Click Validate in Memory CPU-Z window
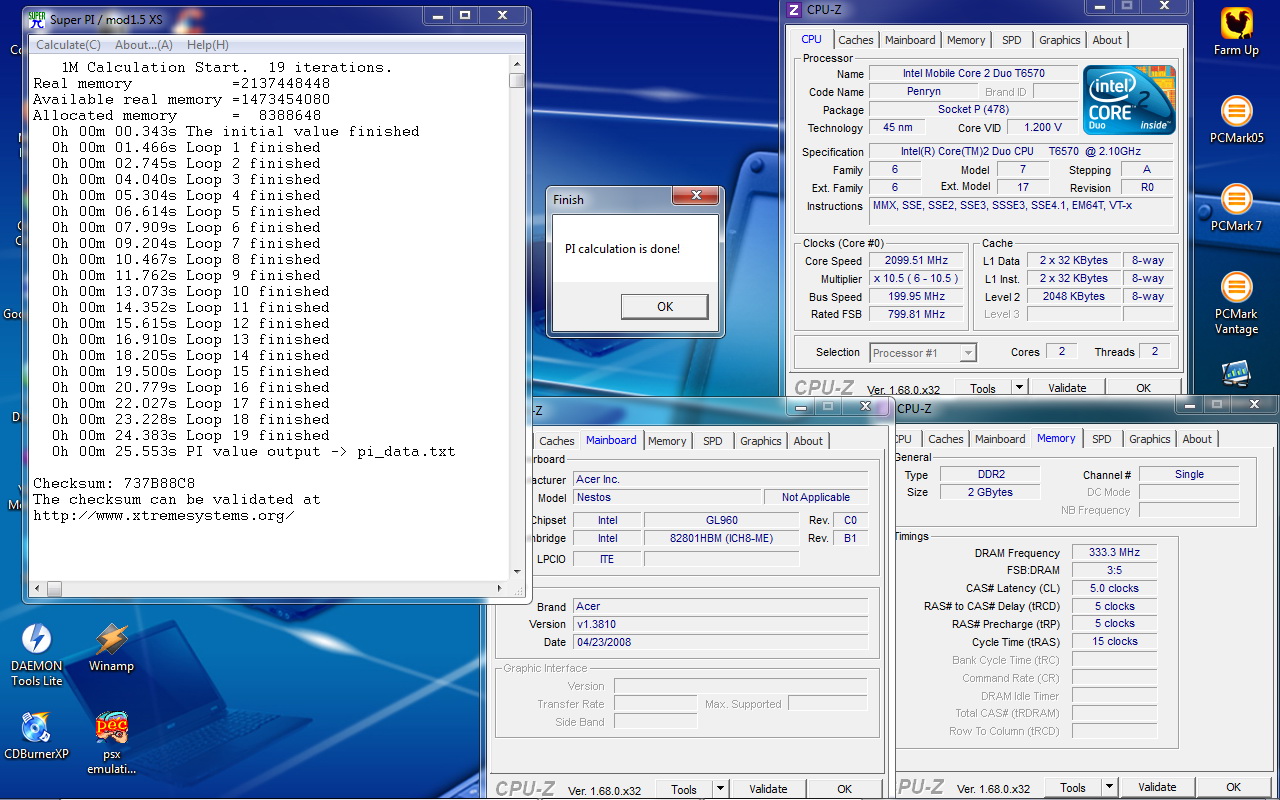The height and width of the screenshot is (800, 1280). (x=1157, y=787)
